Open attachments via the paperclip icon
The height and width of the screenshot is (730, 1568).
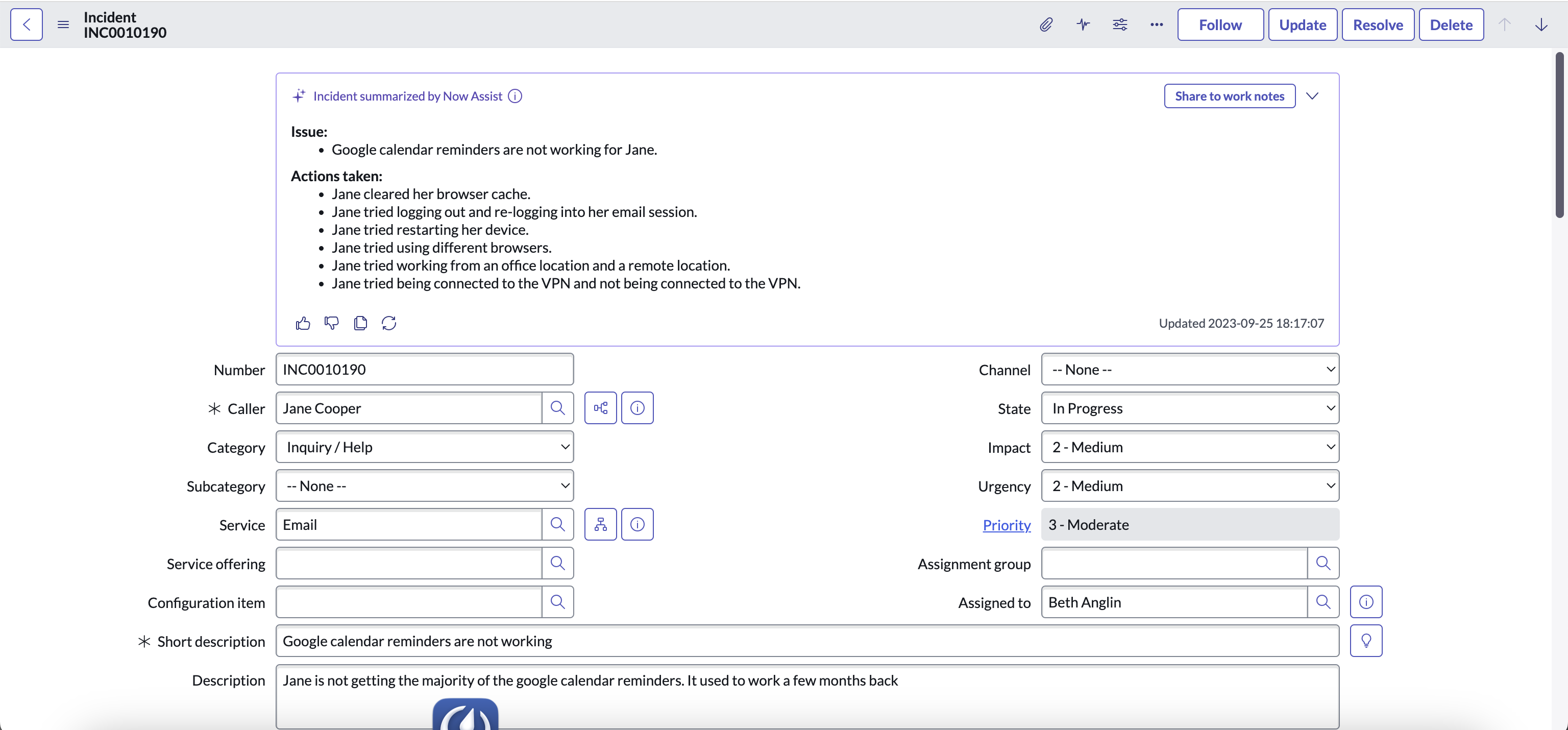point(1046,25)
